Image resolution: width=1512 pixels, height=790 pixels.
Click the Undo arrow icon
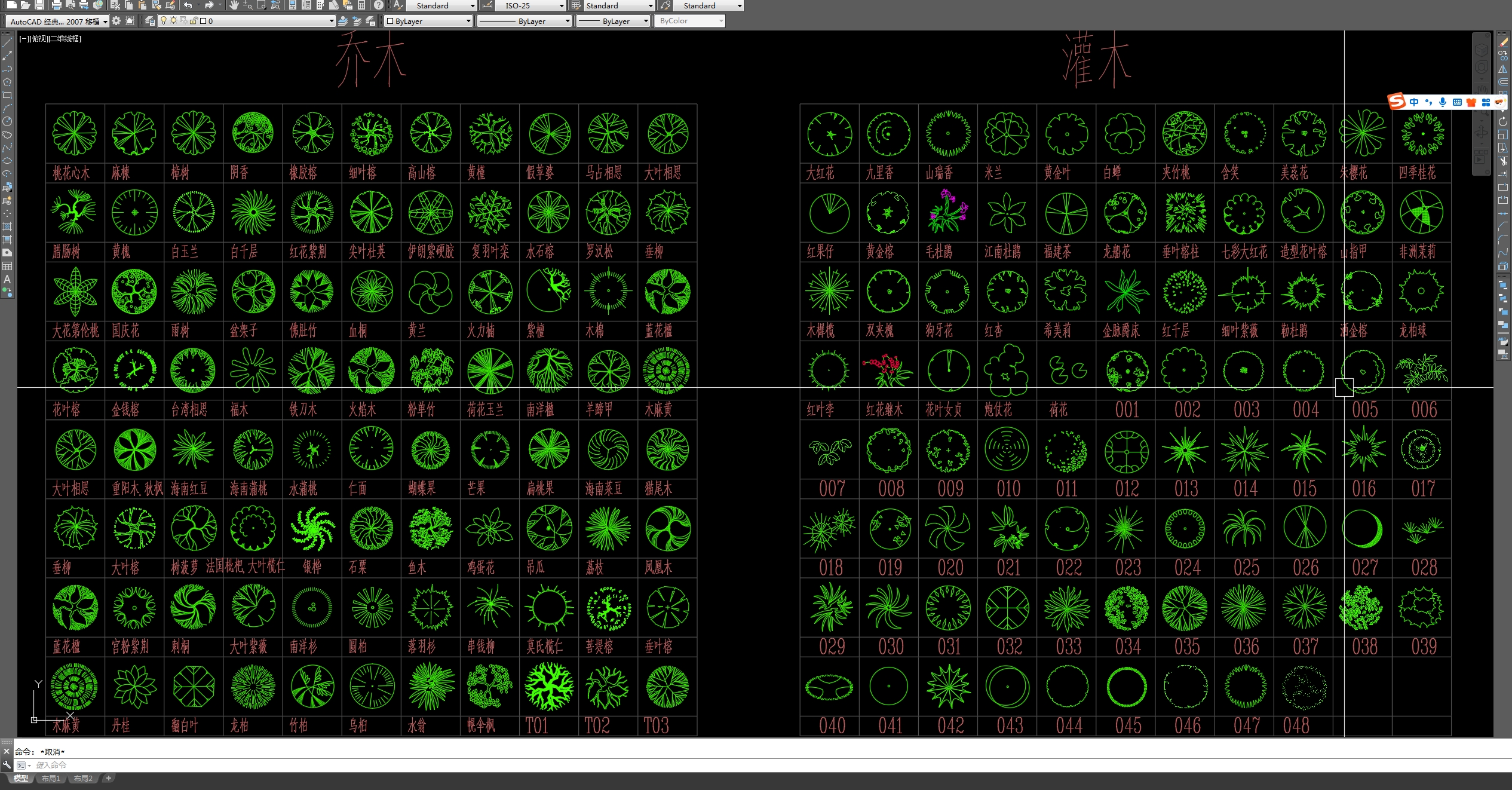click(x=188, y=5)
